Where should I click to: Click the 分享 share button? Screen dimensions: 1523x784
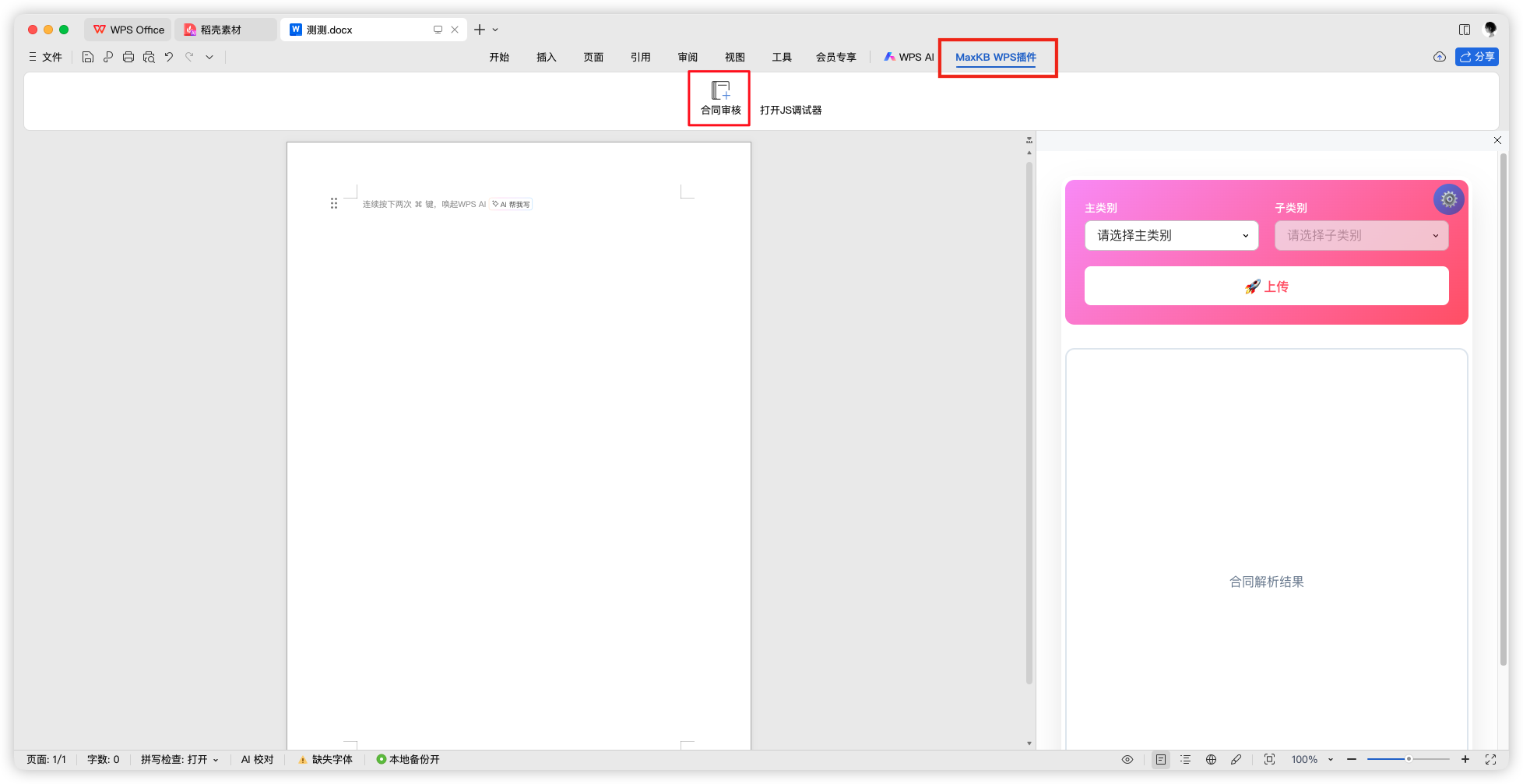(1476, 57)
